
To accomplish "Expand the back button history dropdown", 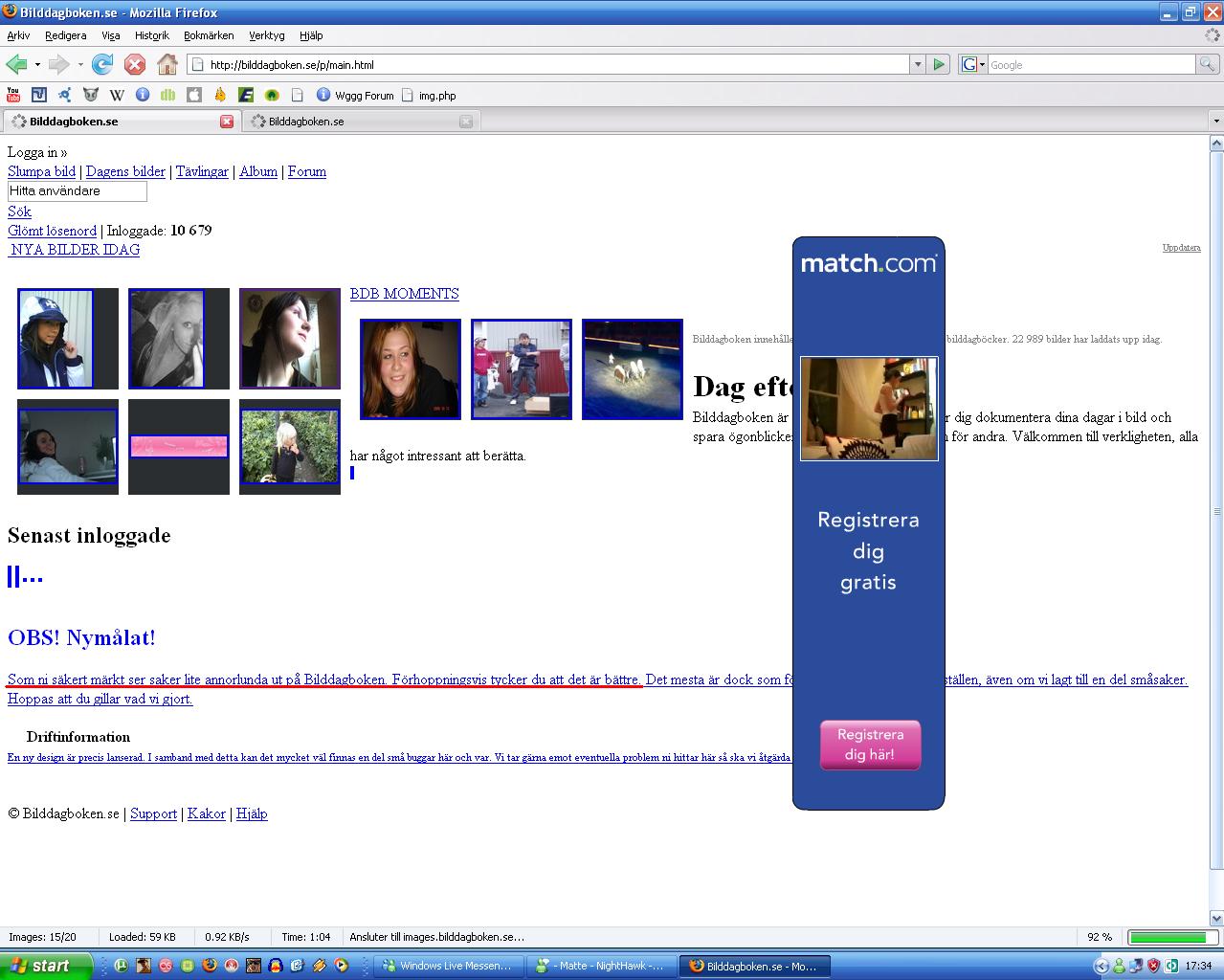I will pos(37,65).
